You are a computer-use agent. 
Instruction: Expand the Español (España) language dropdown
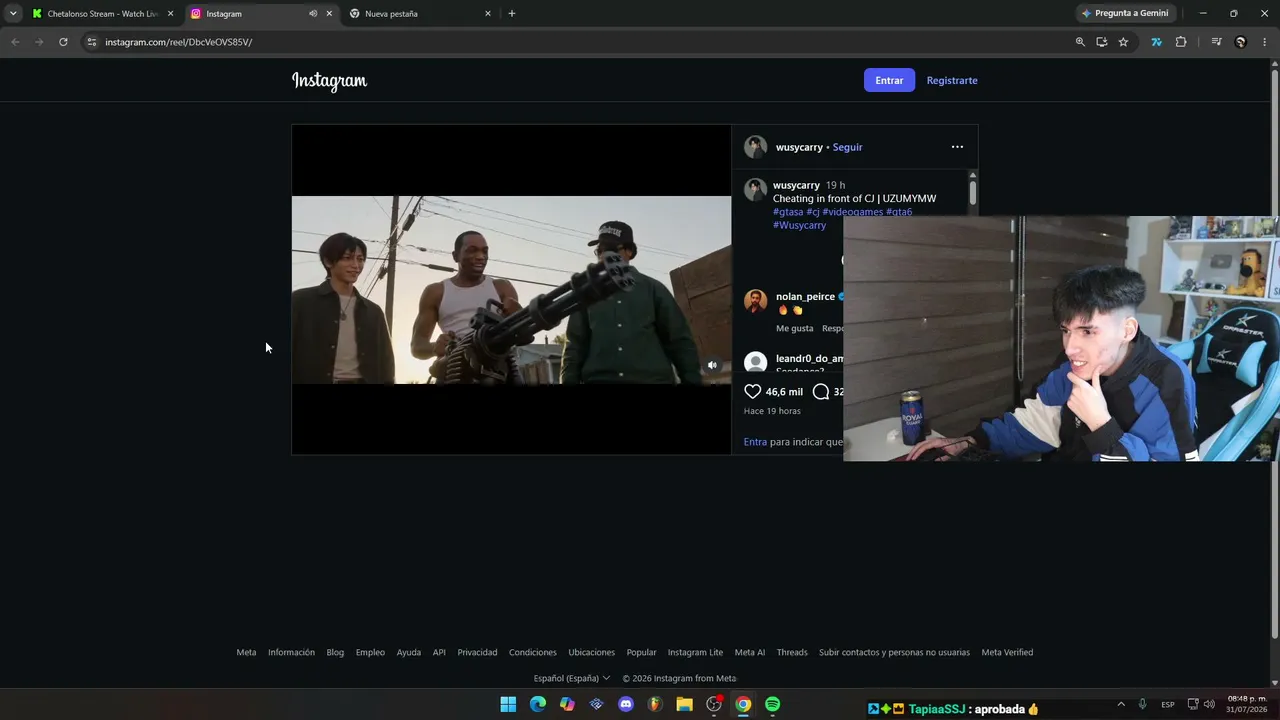(572, 678)
